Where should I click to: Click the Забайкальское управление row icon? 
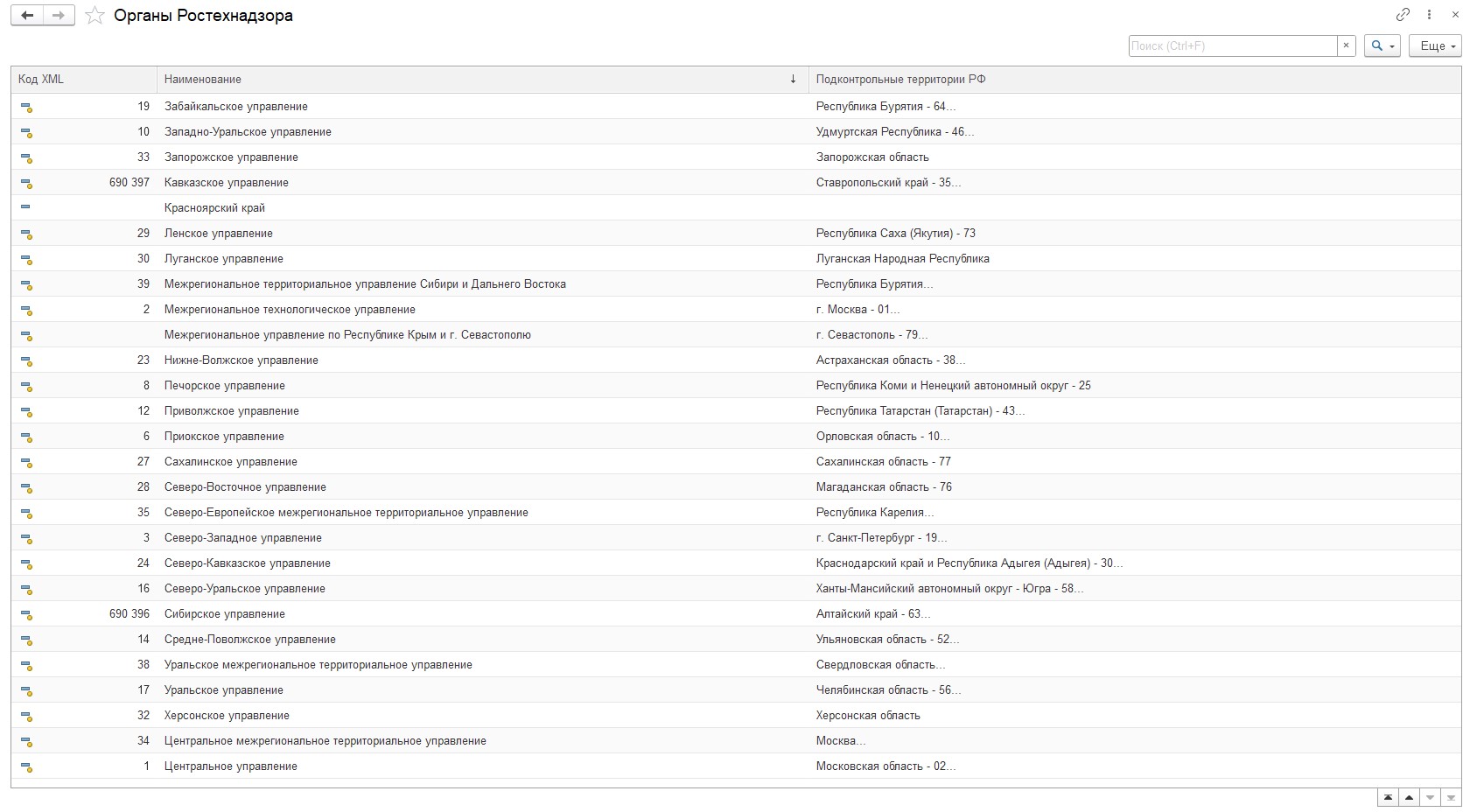pyautogui.click(x=26, y=108)
